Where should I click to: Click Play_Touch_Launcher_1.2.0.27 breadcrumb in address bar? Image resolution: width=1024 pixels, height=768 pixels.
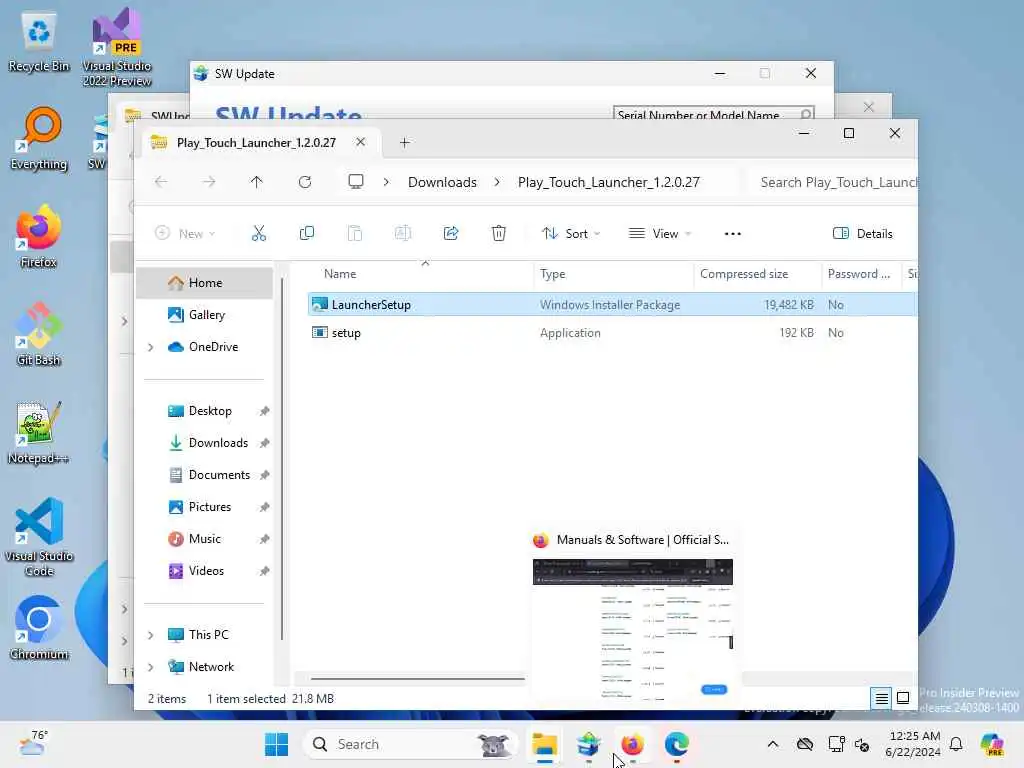coord(609,182)
